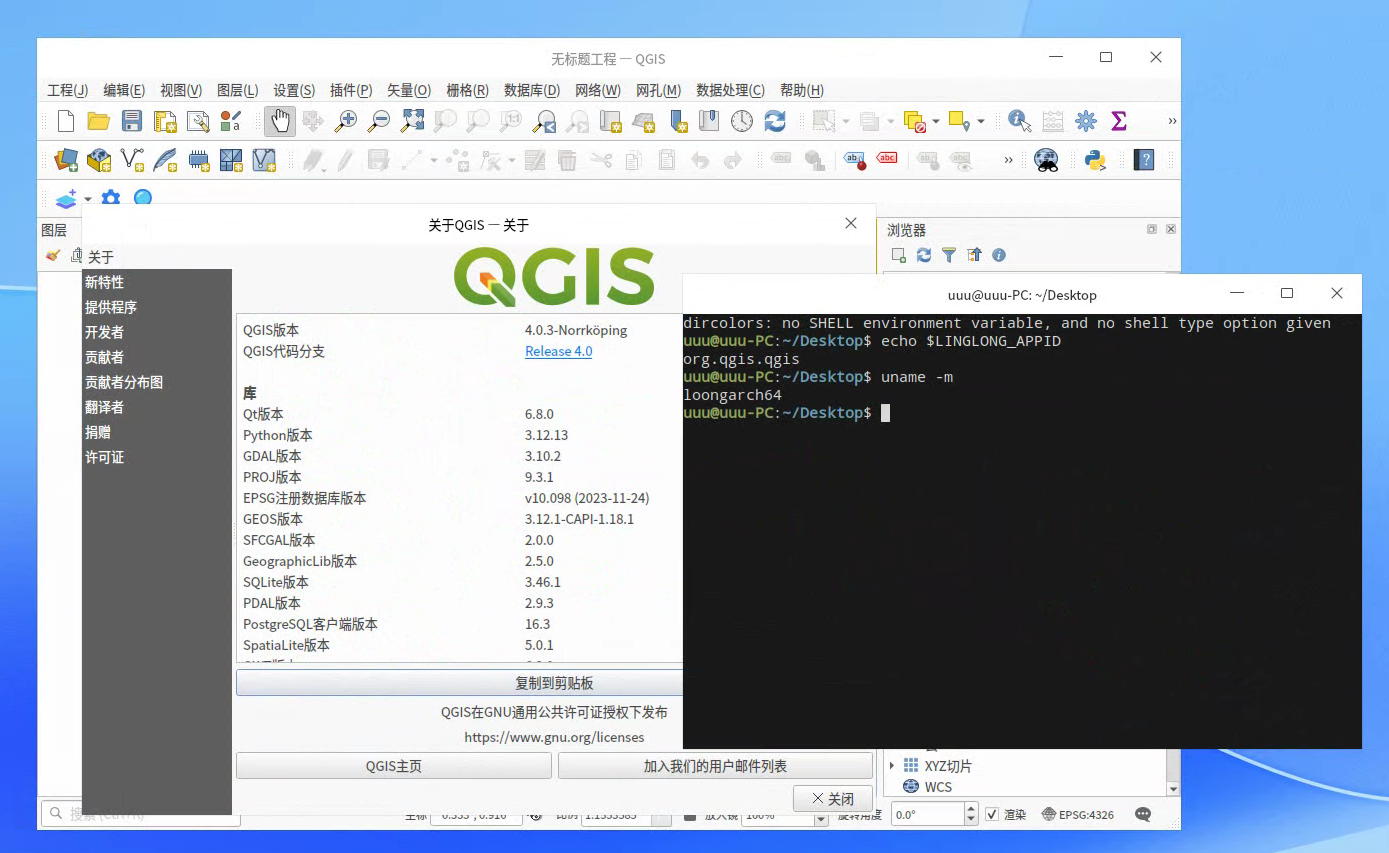Open a project using the folder icon

(98, 121)
